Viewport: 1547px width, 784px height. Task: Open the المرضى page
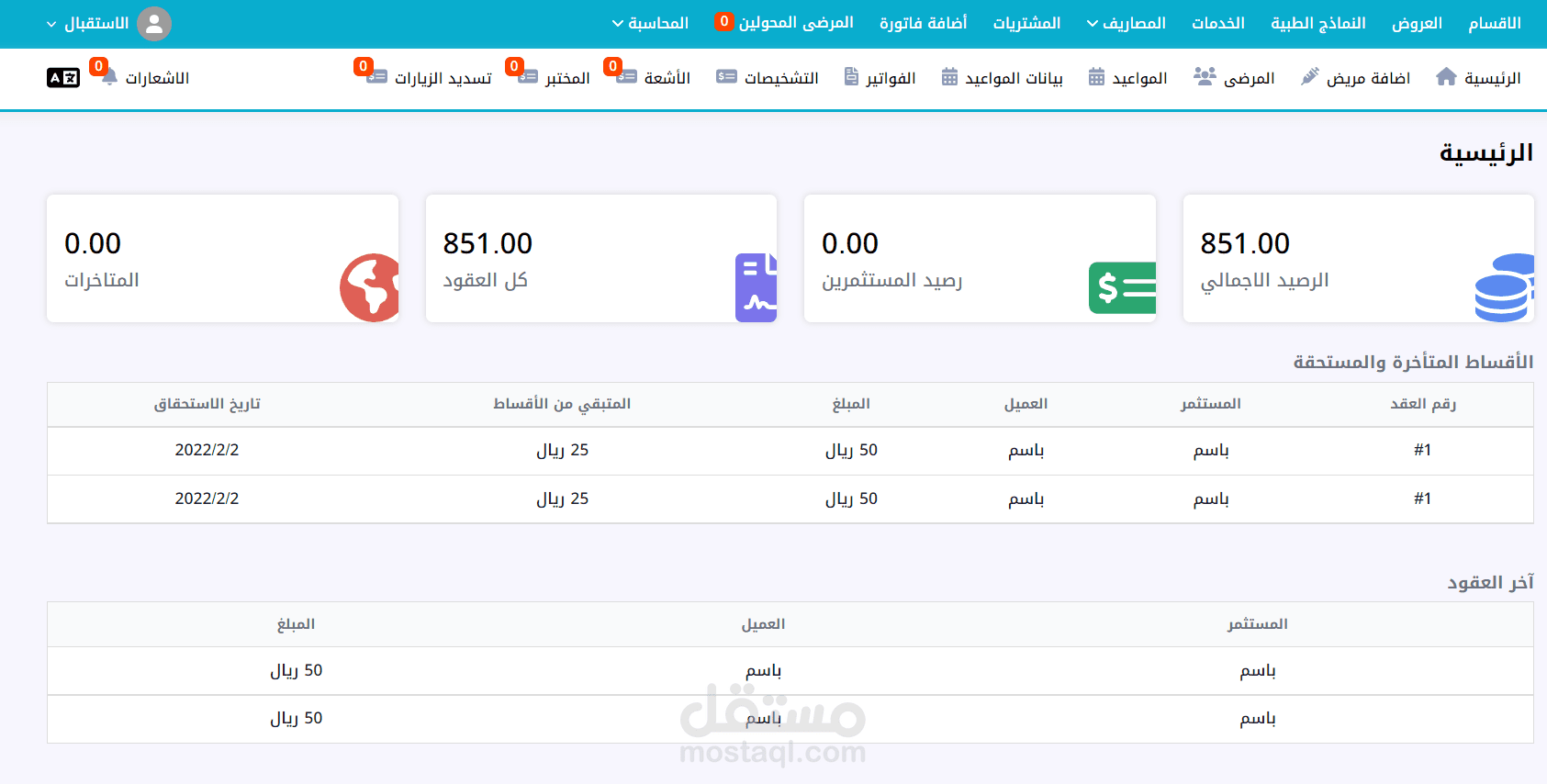(x=1249, y=78)
